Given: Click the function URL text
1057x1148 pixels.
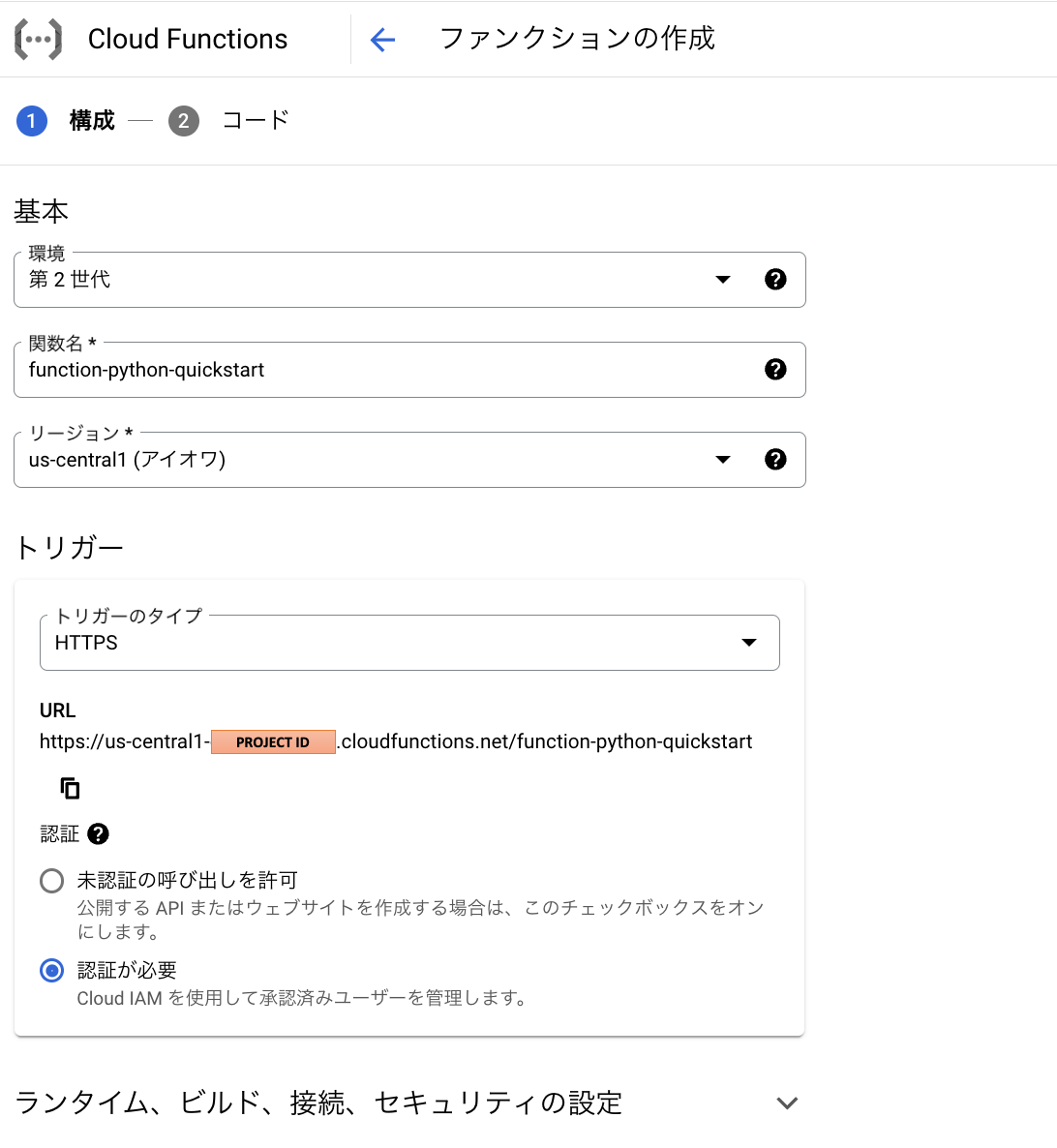Looking at the screenshot, I should click(x=396, y=741).
